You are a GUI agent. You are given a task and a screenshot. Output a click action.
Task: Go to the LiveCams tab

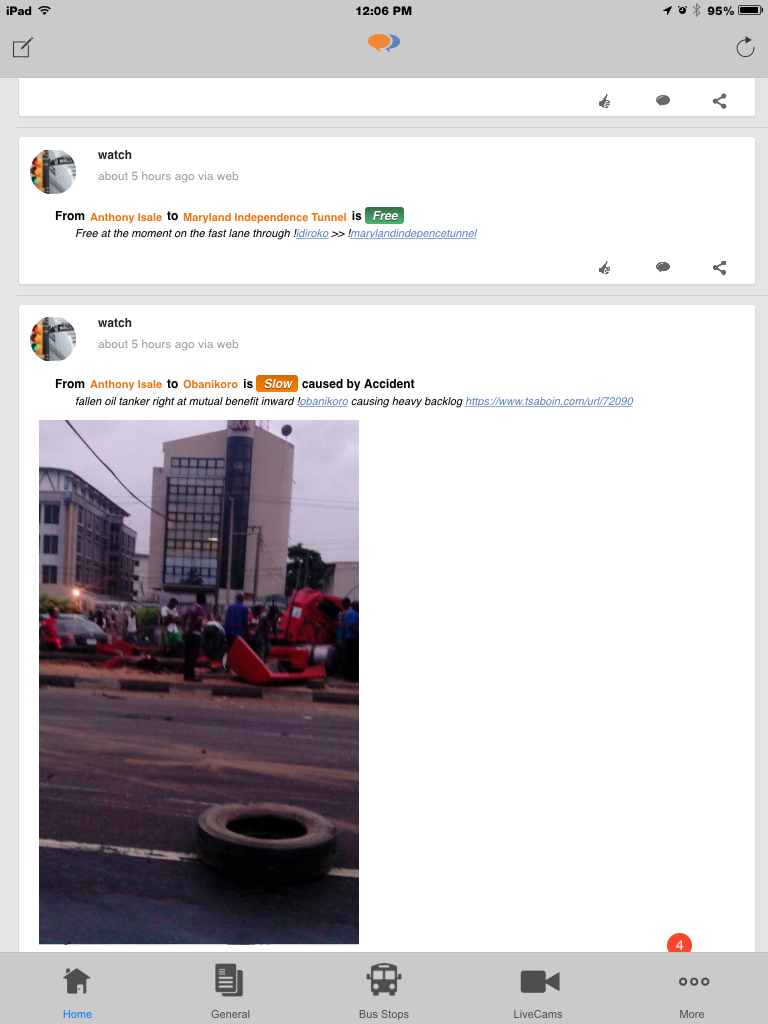pyautogui.click(x=538, y=990)
